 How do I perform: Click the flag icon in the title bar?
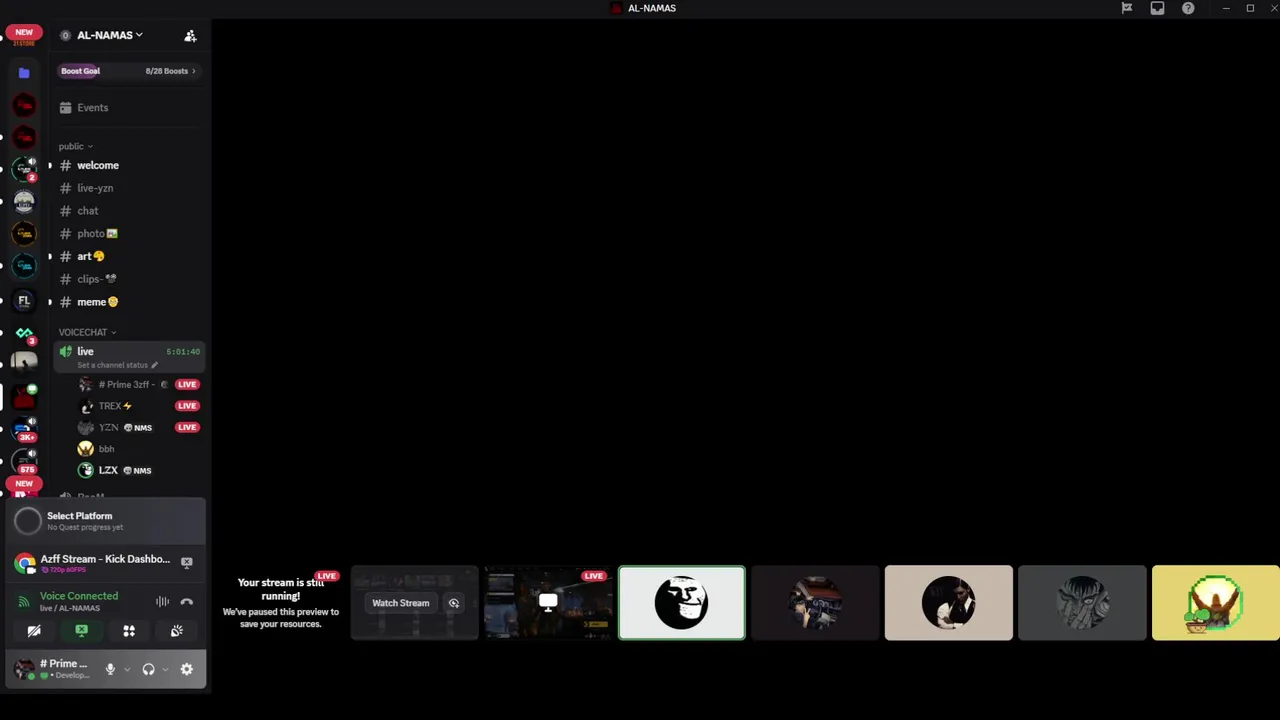pos(1127,8)
